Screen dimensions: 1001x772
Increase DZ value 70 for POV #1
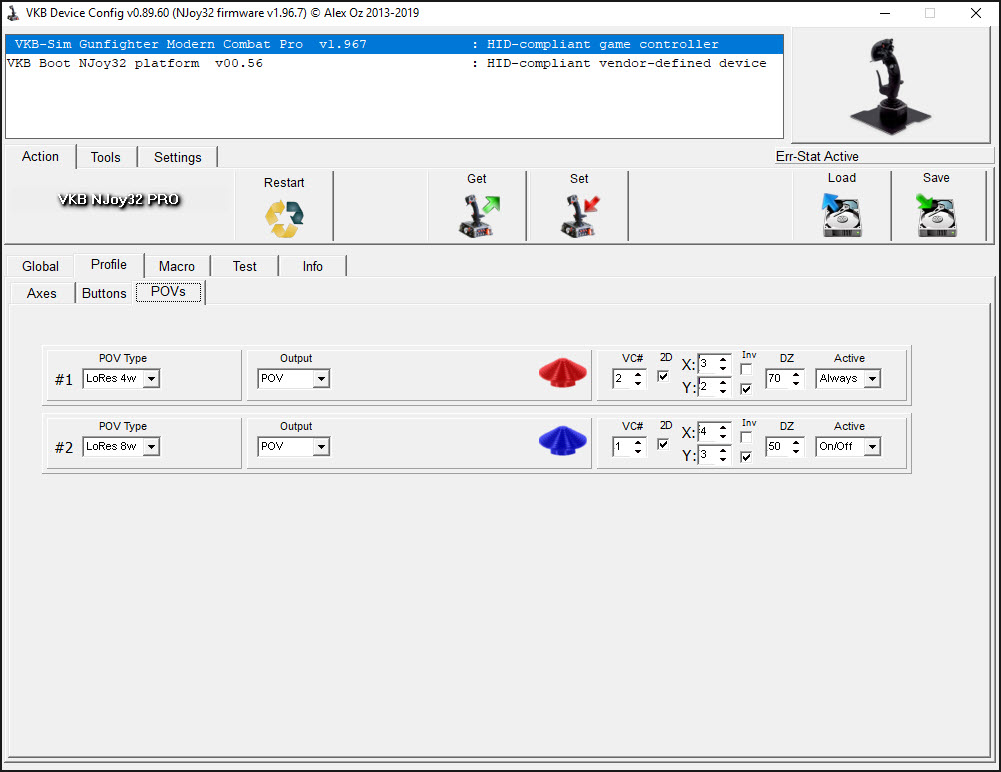(x=796, y=375)
